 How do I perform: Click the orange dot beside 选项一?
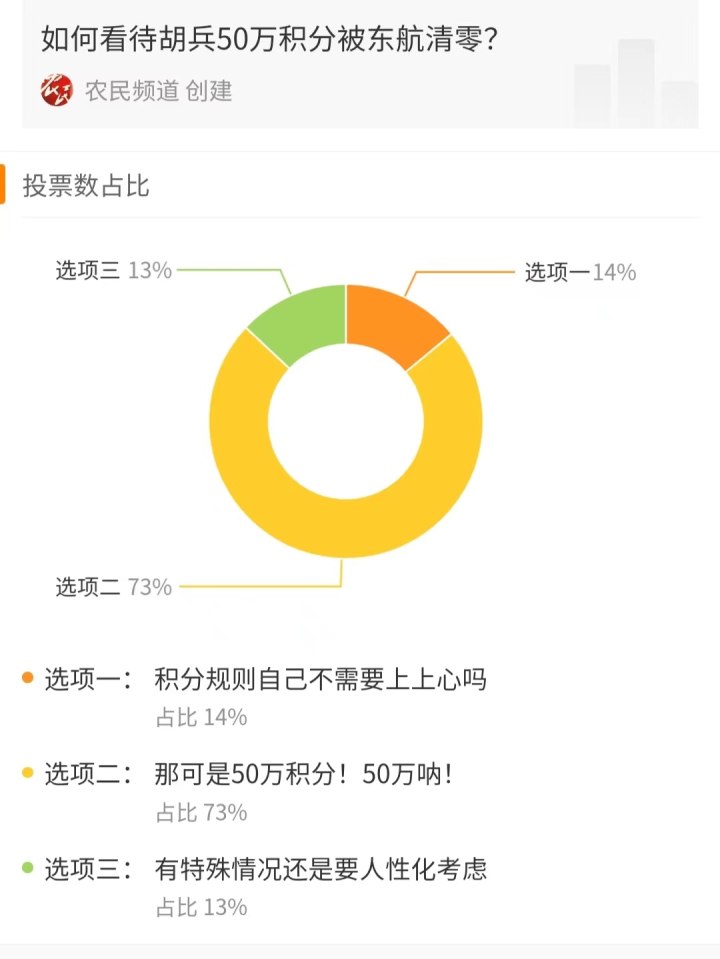tap(28, 679)
